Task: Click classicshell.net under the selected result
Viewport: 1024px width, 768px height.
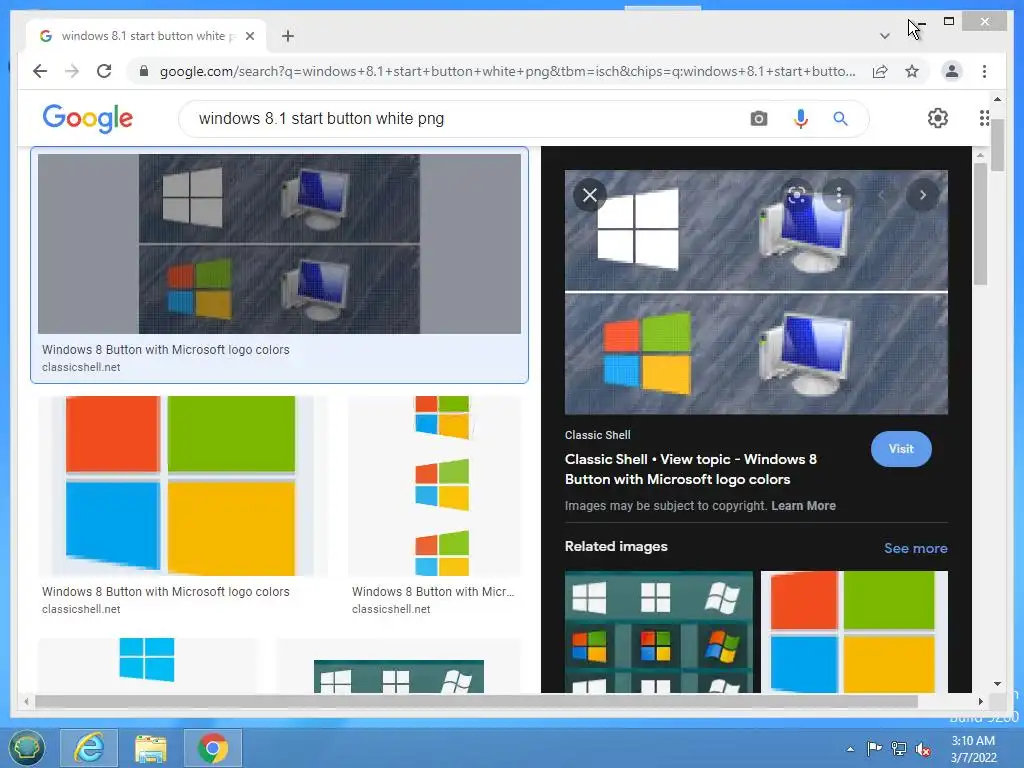Action: [81, 367]
